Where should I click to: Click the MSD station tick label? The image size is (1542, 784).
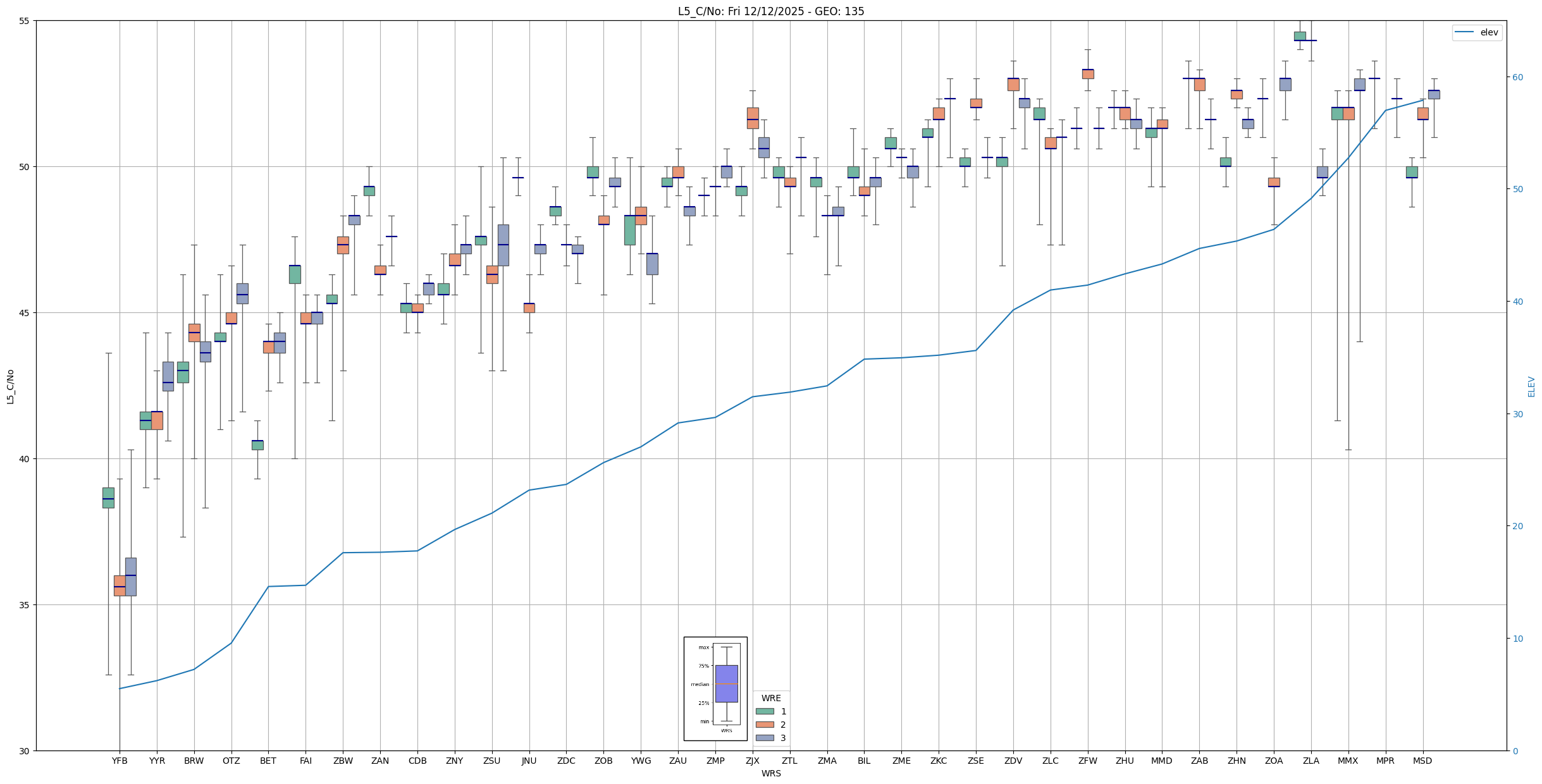click(1422, 761)
